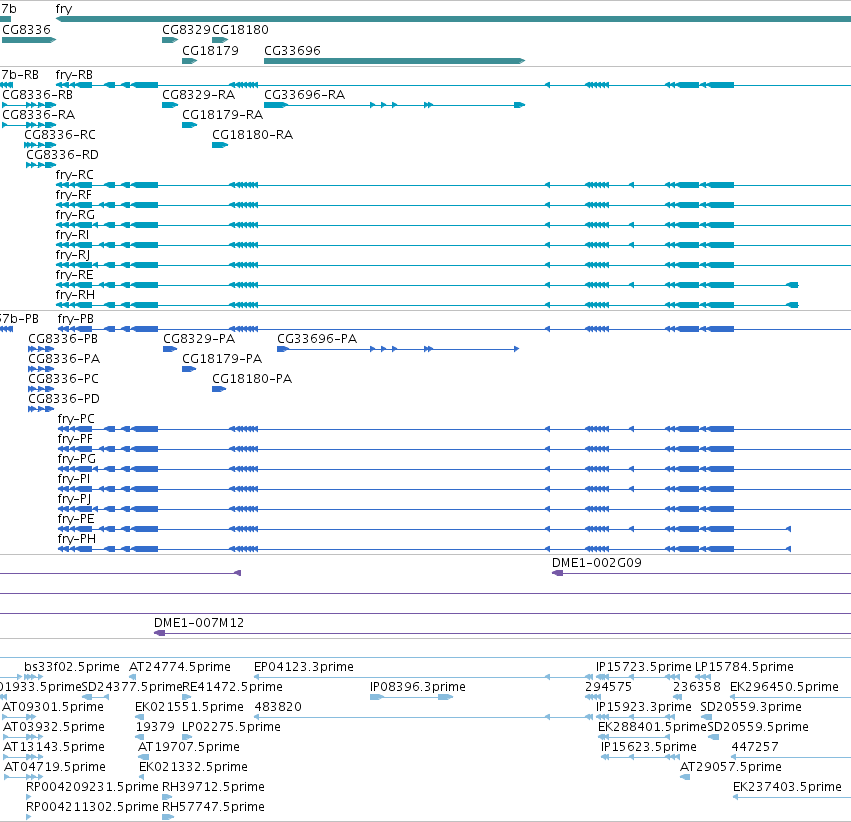
Task: Click the CG8336 gene label
Action: pyautogui.click(x=27, y=30)
